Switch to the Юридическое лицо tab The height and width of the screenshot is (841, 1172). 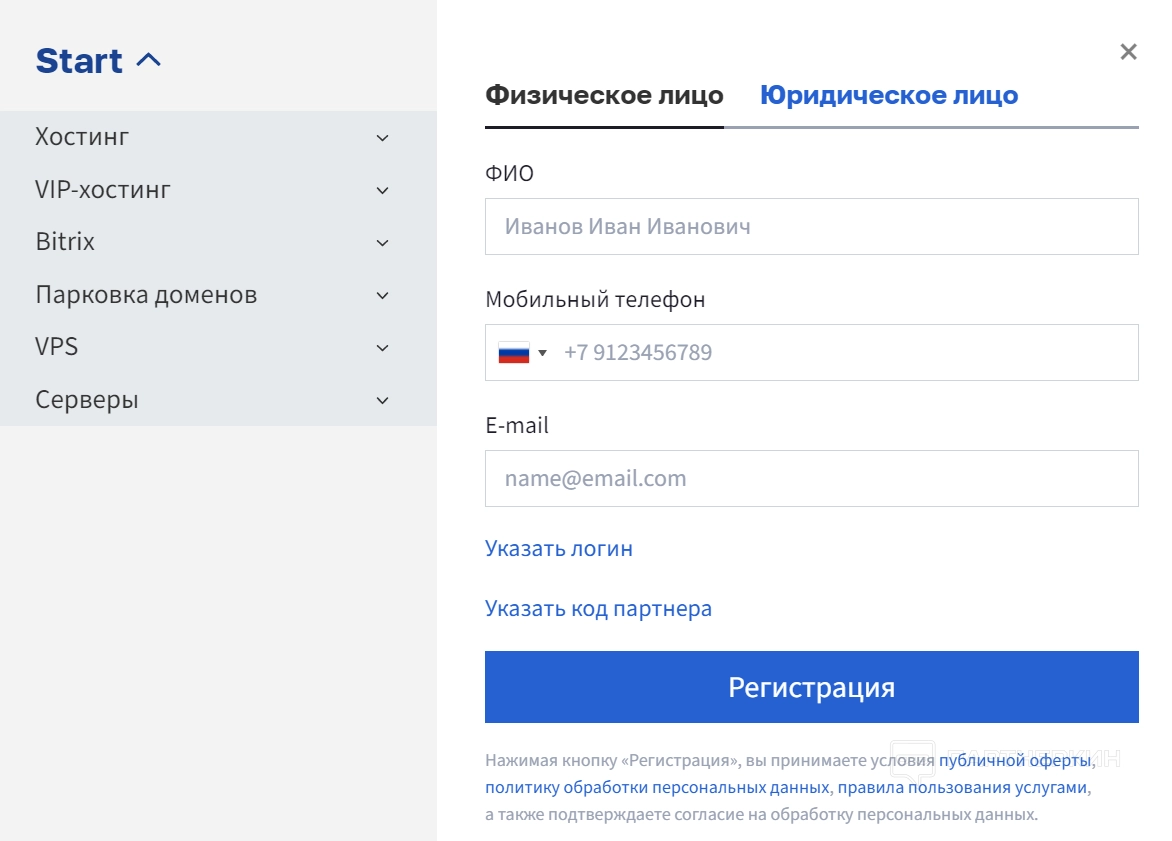click(x=889, y=96)
